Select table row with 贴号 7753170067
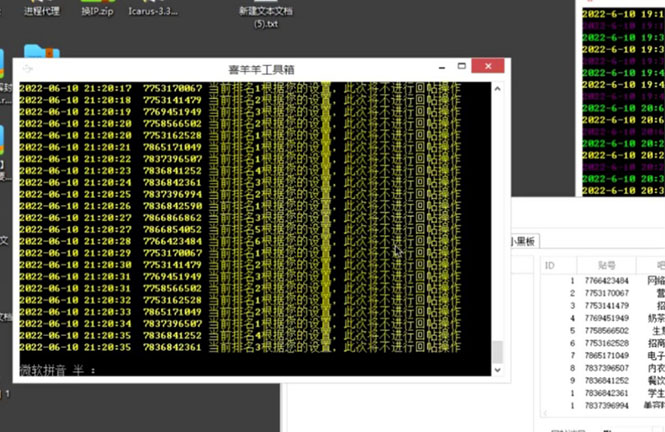Viewport: 665px width, 432px height. click(x=606, y=293)
